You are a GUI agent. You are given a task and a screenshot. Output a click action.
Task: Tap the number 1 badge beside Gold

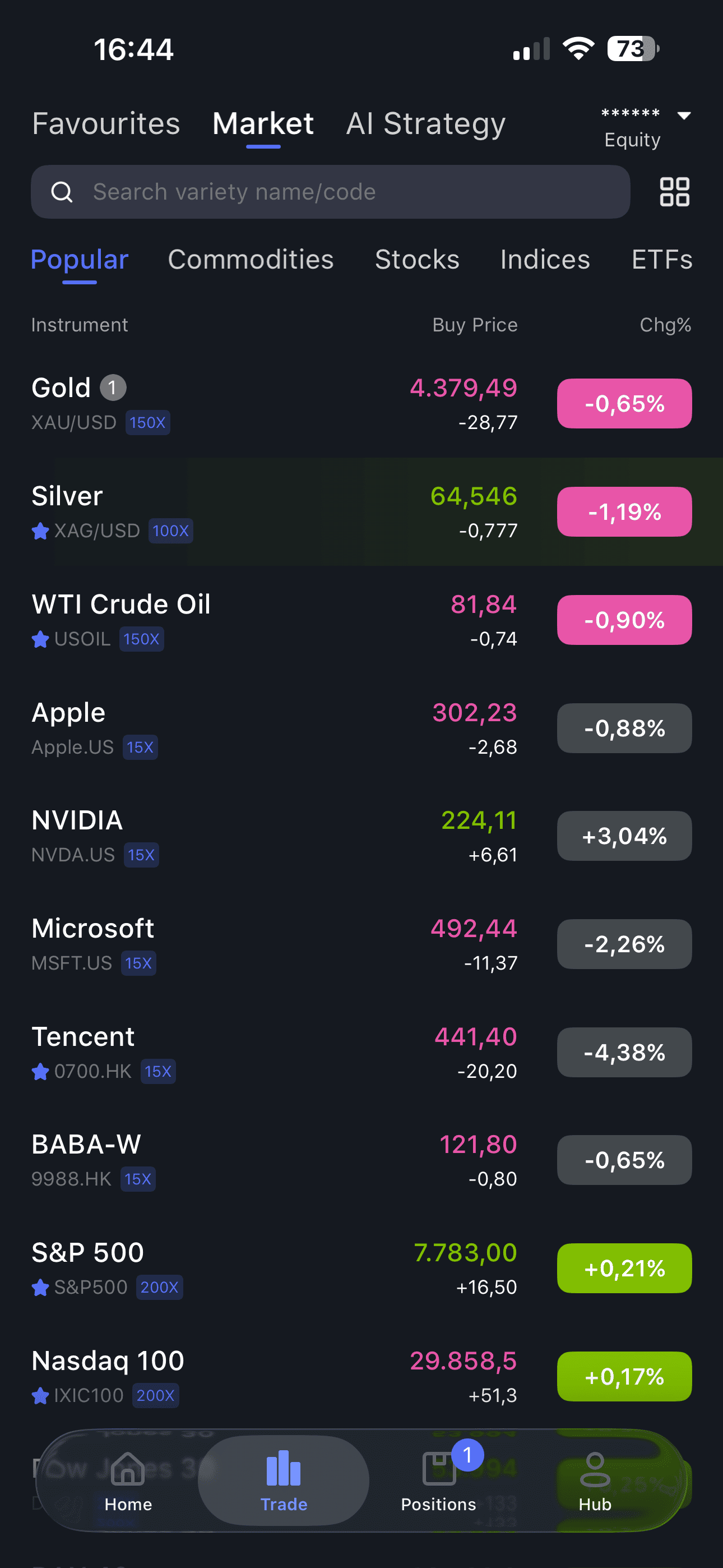(113, 388)
